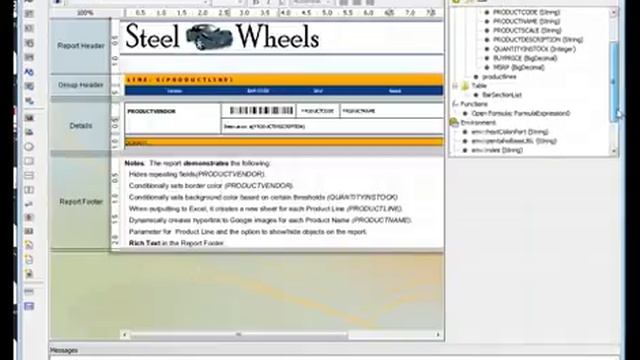
Task: Select the sub-report tool in the palette
Action: point(29,306)
